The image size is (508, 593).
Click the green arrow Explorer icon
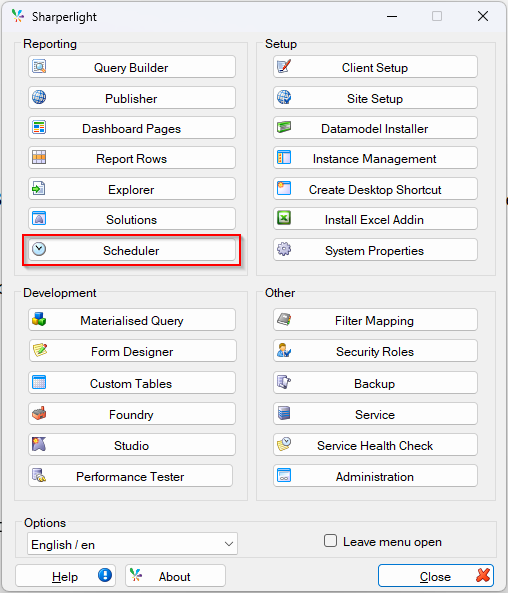pos(39,188)
